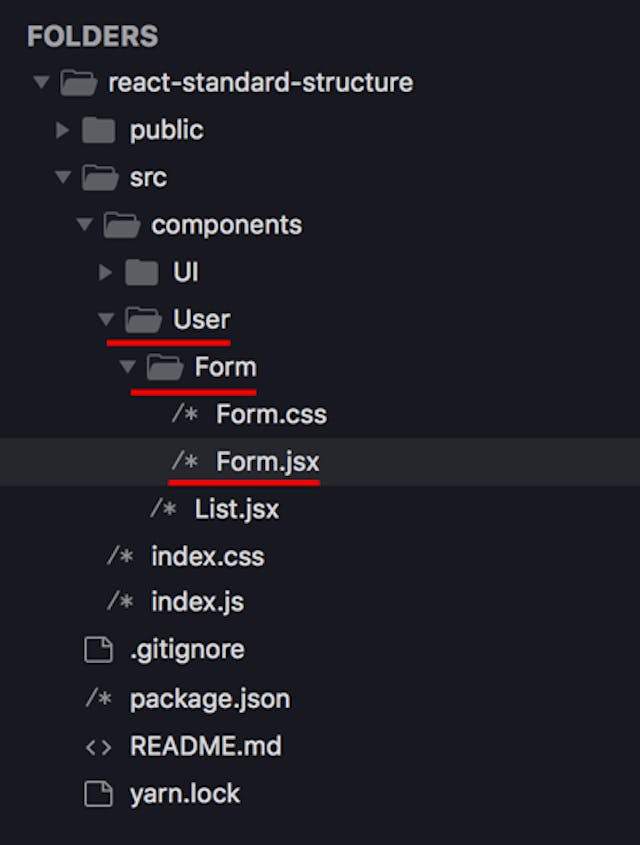Viewport: 640px width, 845px height.
Task: Select the Form.jsx file
Action: pos(268,462)
